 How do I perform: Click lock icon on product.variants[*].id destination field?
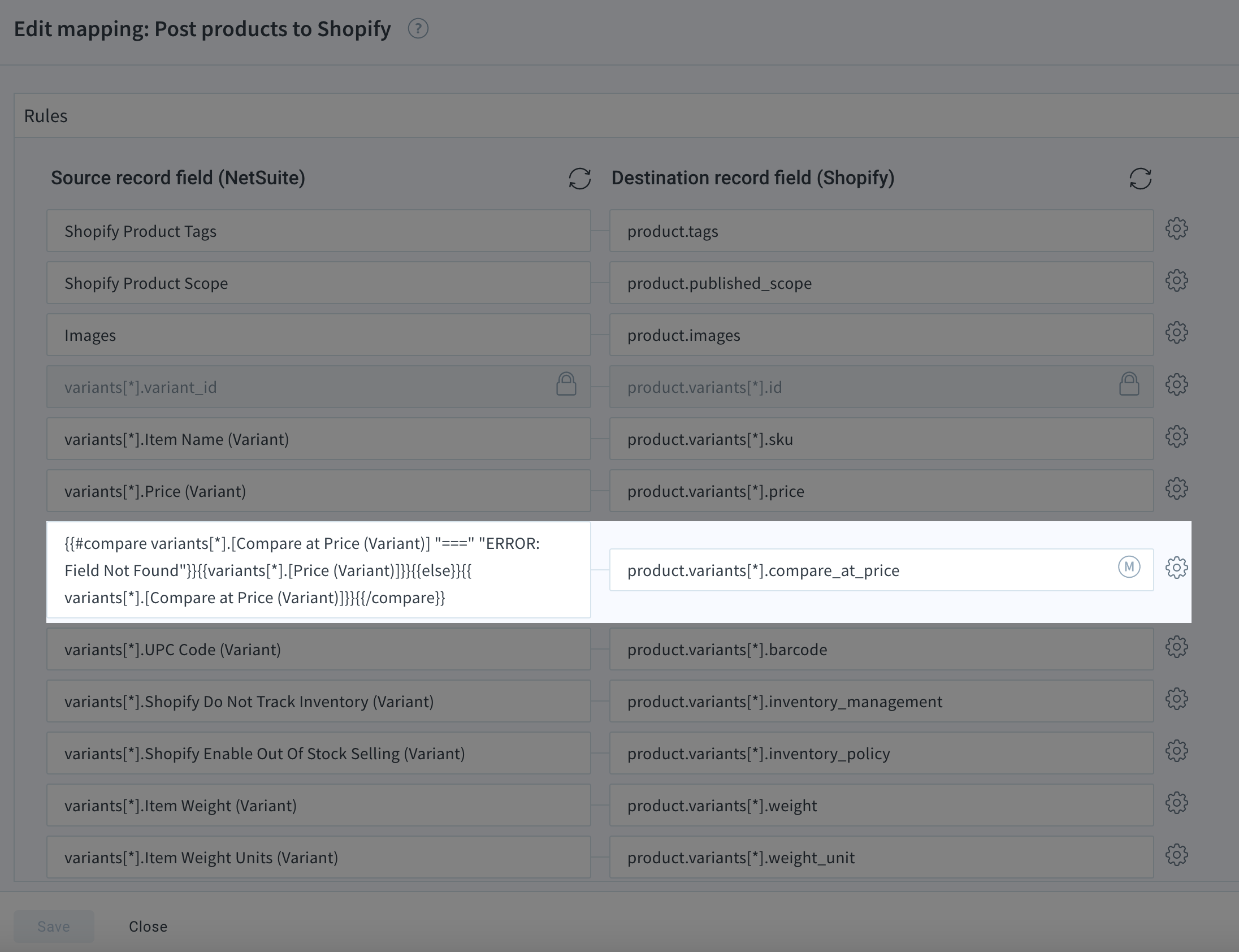(x=1129, y=384)
